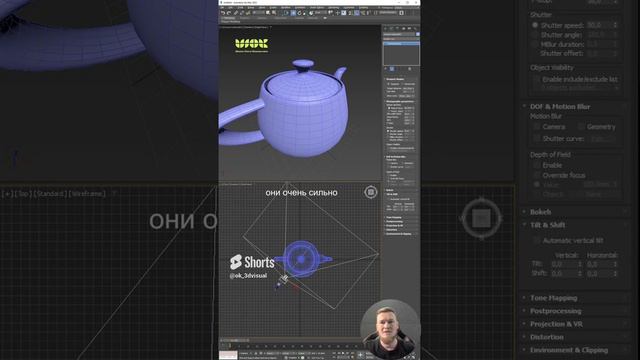Toggle Shutter curve checkbox in background panel
640x360 pixels.
tap(537, 138)
